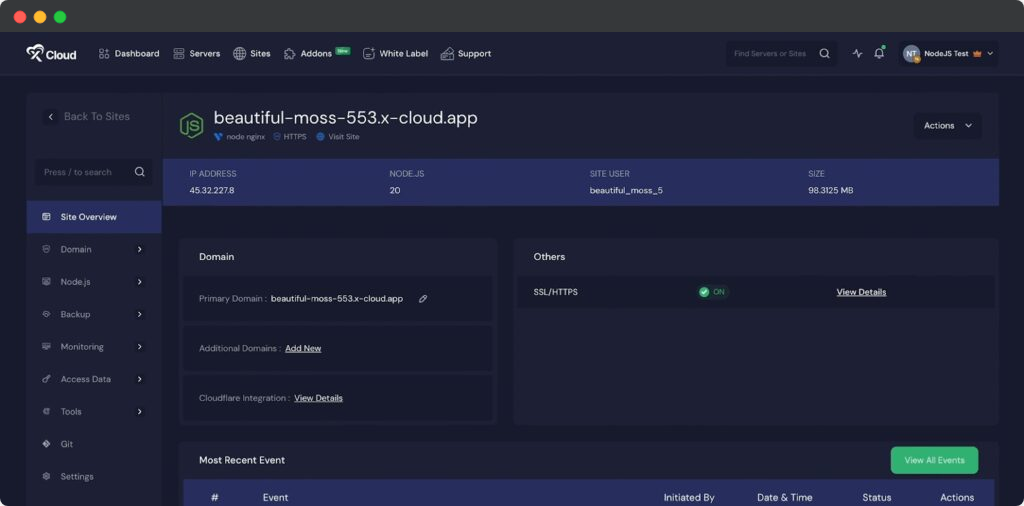The width and height of the screenshot is (1024, 506).
Task: Expand the Actions dropdown
Action: [947, 126]
